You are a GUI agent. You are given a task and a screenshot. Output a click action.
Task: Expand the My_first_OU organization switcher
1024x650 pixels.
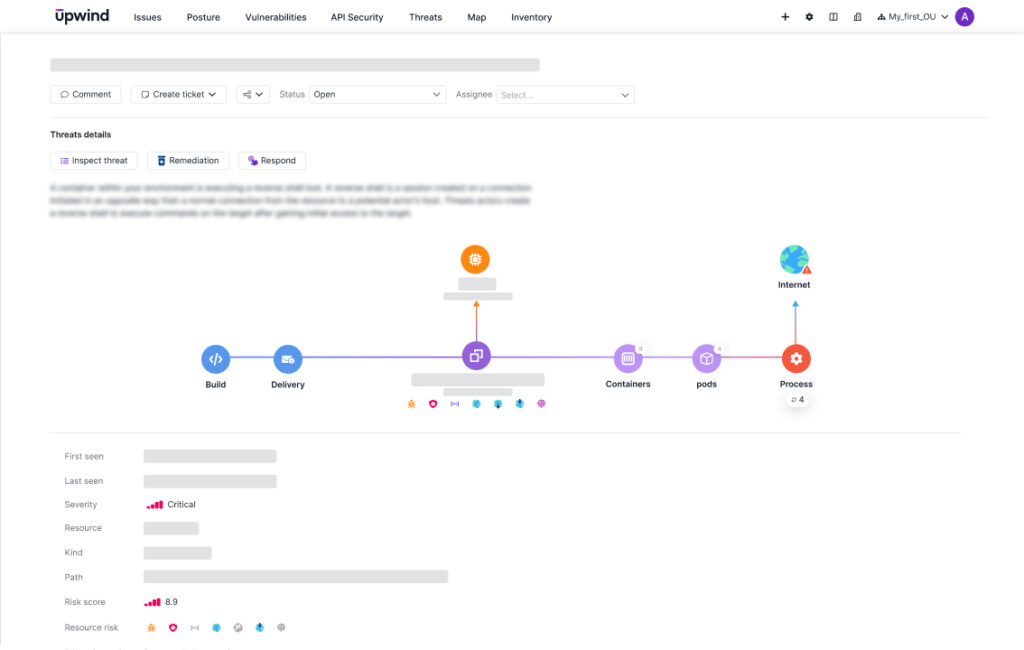point(912,16)
